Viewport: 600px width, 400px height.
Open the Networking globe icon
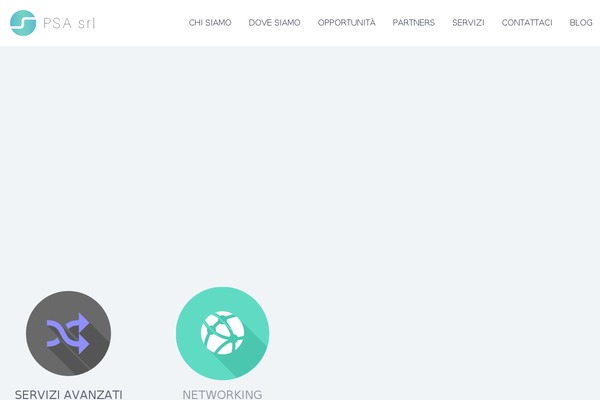coord(222,333)
